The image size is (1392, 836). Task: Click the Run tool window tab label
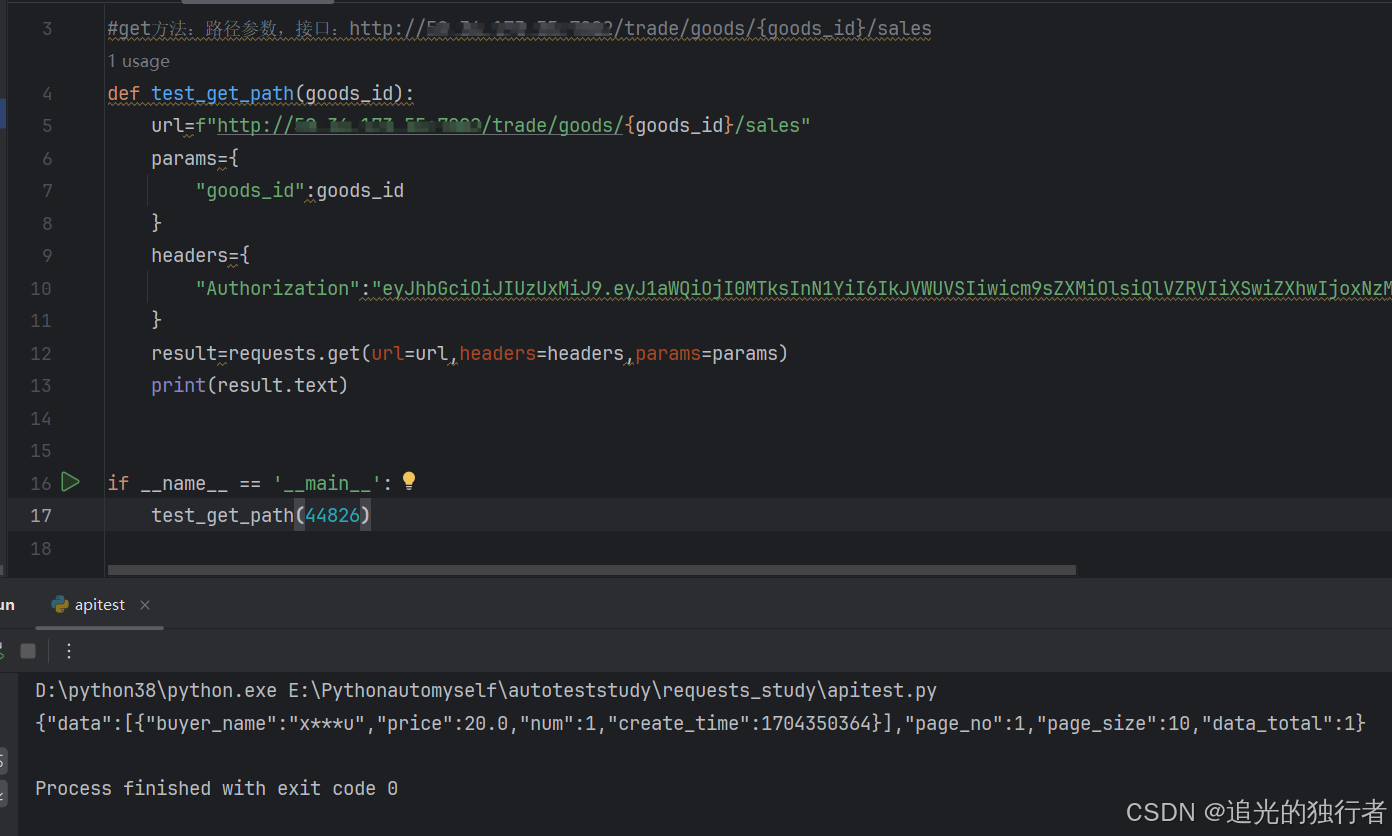tap(6, 604)
